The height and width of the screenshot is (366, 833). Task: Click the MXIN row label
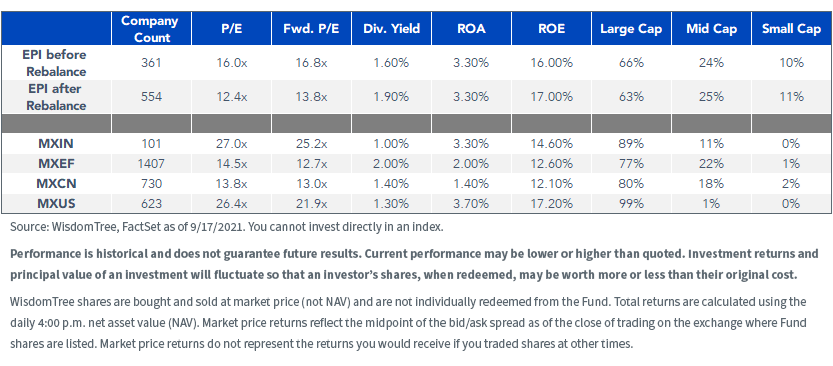click(56, 143)
